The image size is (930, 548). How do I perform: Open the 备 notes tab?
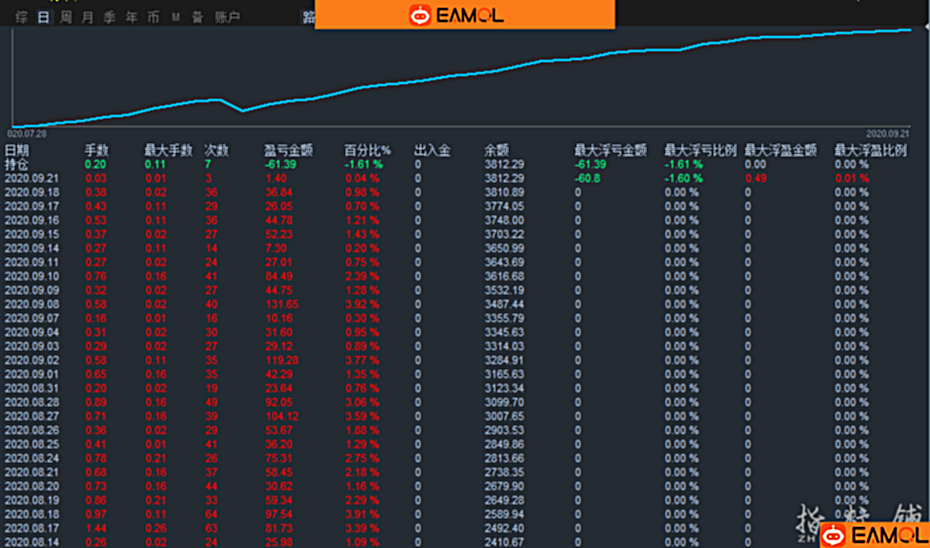198,17
